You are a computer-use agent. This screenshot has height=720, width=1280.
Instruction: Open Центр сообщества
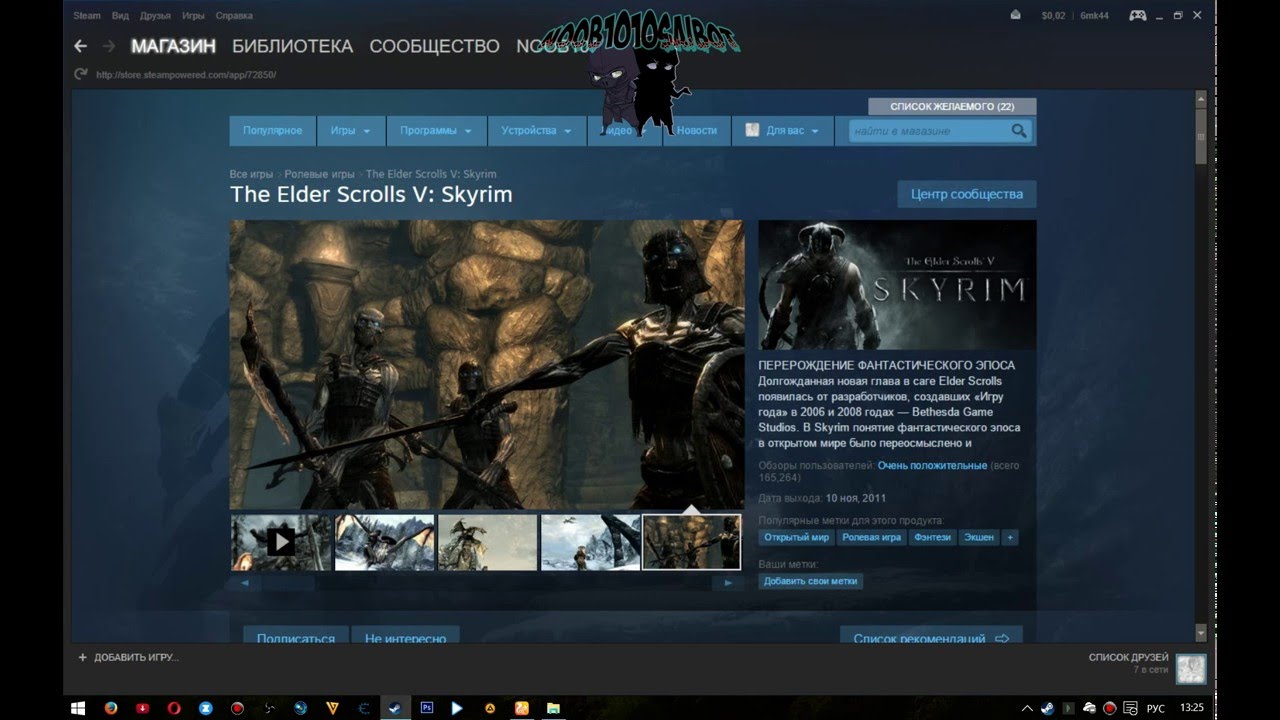click(x=967, y=194)
